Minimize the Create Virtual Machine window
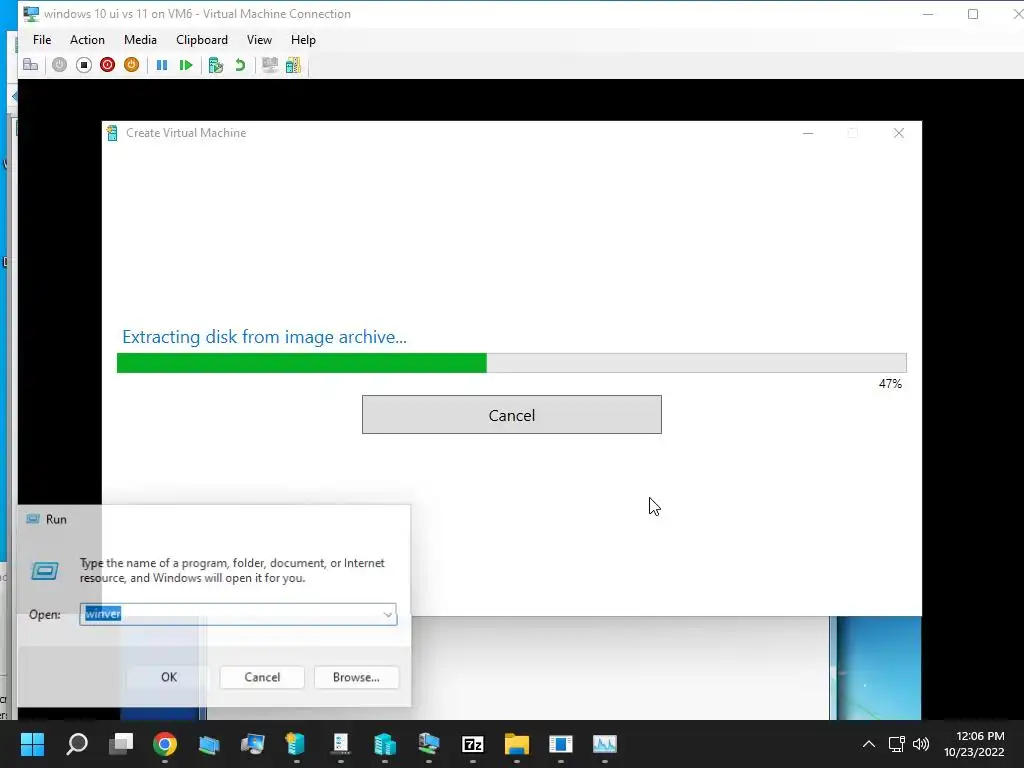1024x768 pixels. pyautogui.click(x=808, y=133)
